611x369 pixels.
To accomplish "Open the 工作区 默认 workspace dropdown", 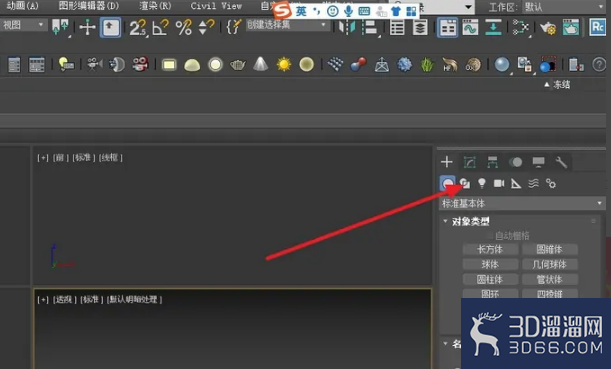I will (563, 7).
